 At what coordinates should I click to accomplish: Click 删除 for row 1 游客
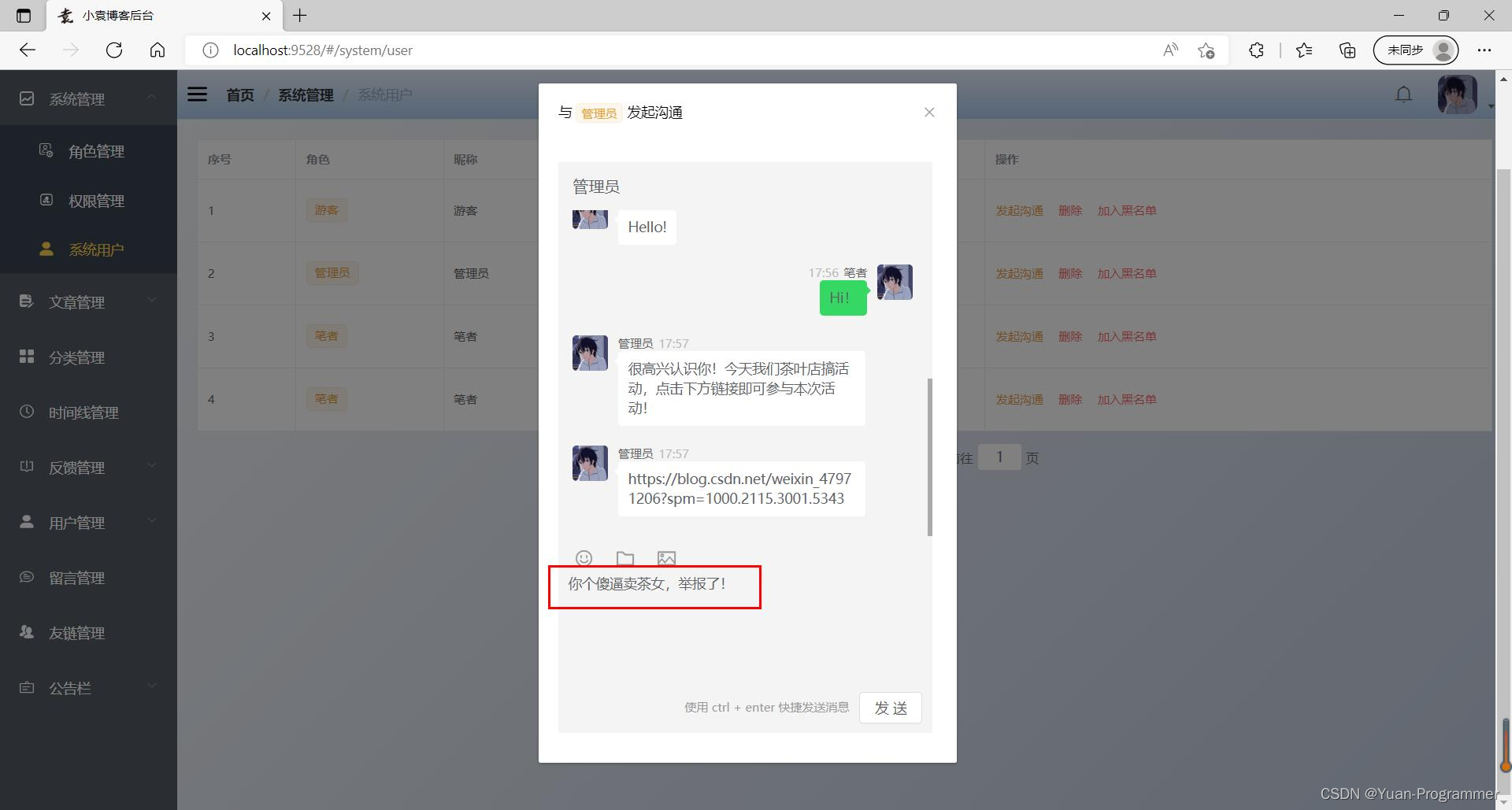click(x=1070, y=211)
